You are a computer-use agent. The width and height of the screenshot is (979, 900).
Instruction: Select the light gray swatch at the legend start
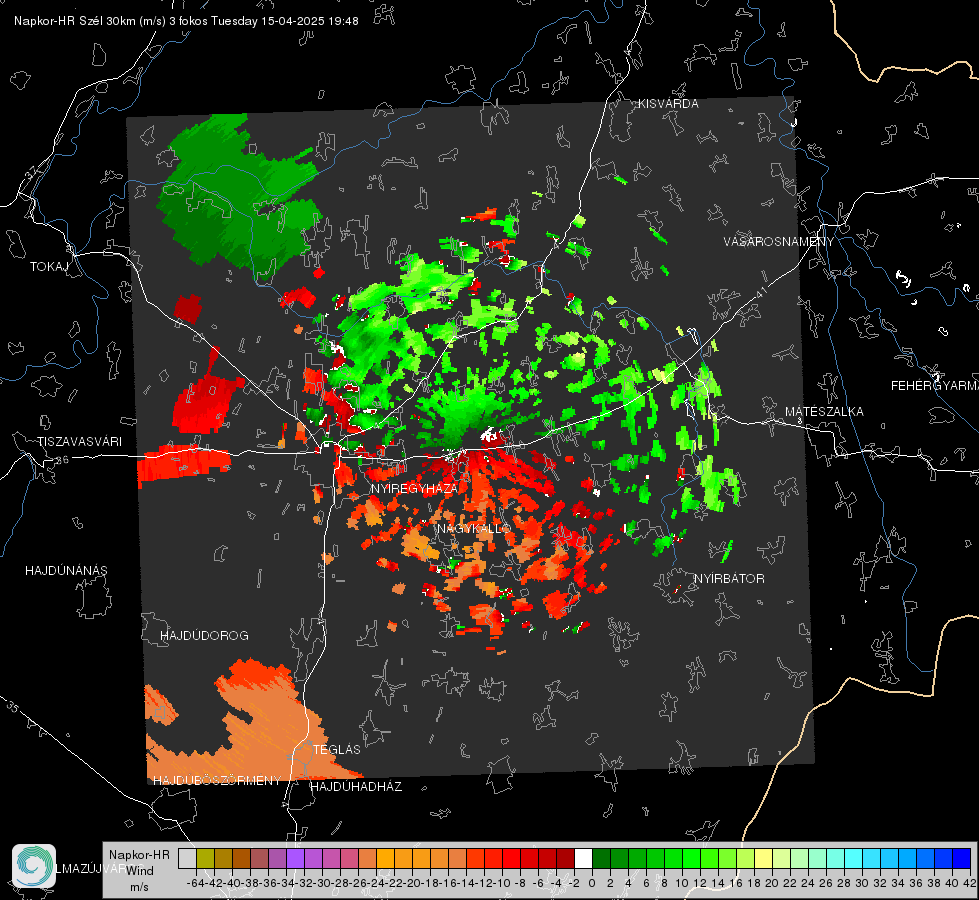[x=187, y=859]
